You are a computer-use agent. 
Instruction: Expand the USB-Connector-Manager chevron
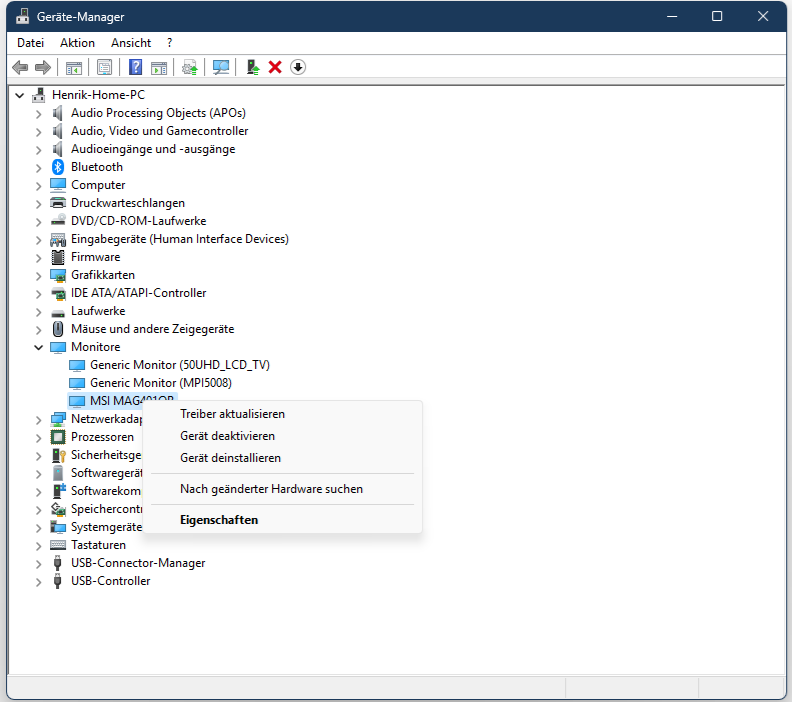coord(38,564)
